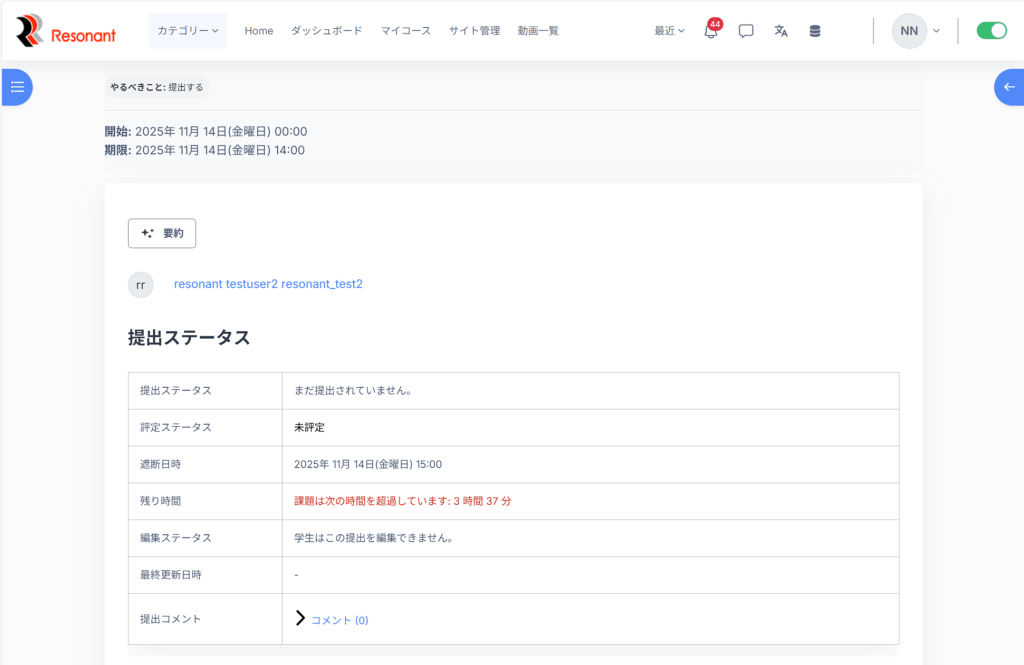
Task: Click the NN profile avatar
Action: pos(908,31)
